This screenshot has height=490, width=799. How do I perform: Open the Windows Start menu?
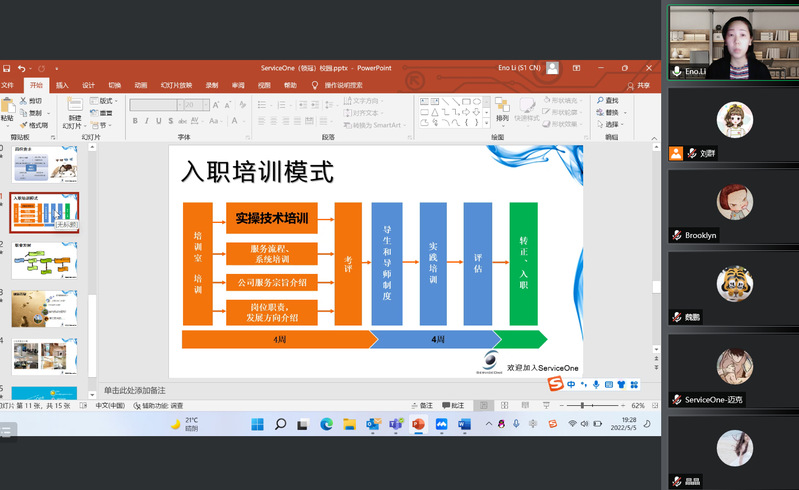(258, 424)
